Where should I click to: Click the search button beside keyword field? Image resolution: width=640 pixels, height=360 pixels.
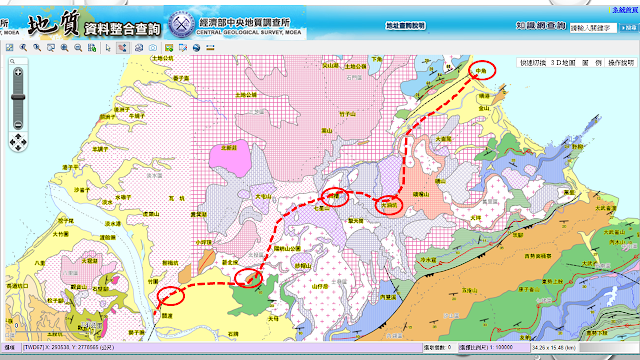tap(629, 28)
